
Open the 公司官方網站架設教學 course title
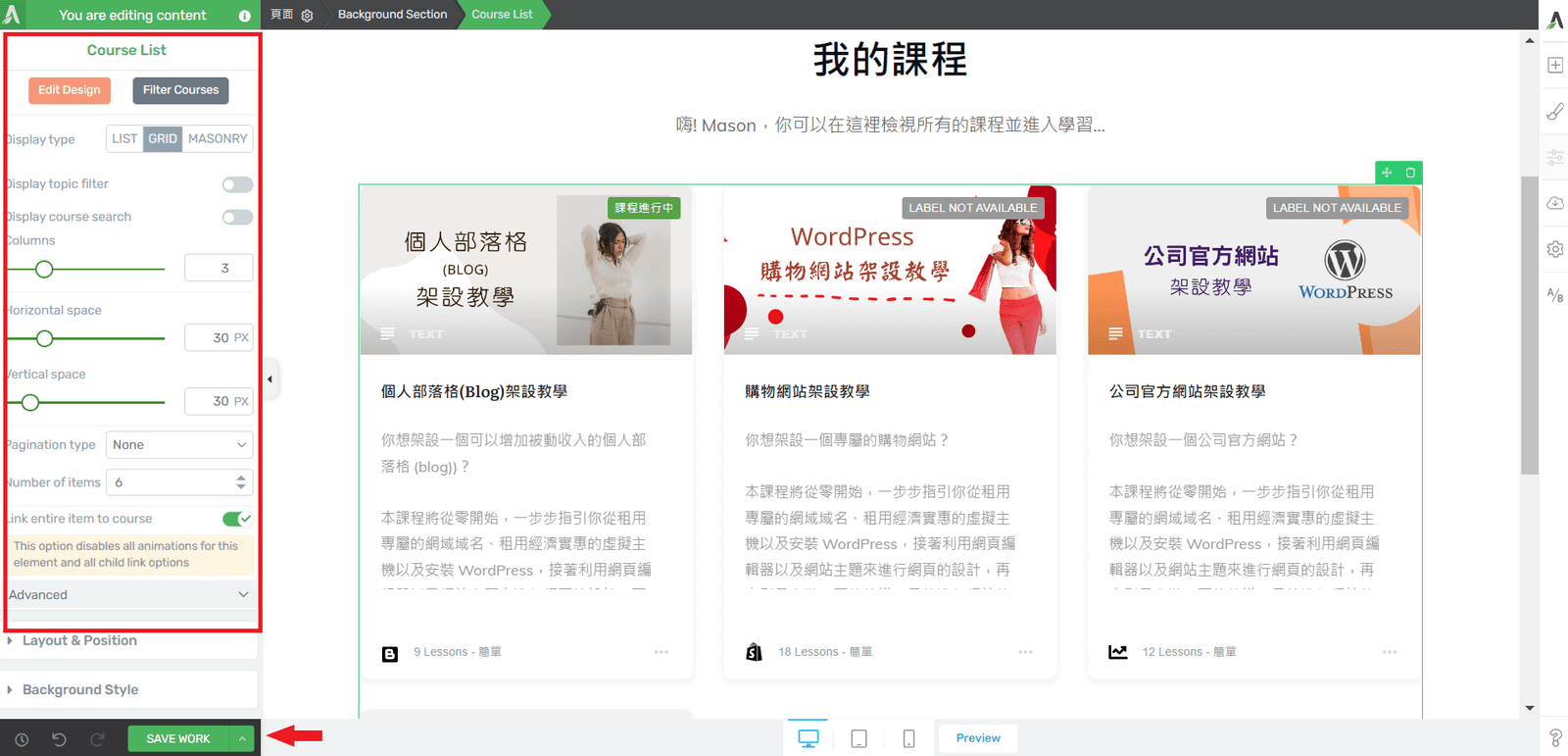1188,391
